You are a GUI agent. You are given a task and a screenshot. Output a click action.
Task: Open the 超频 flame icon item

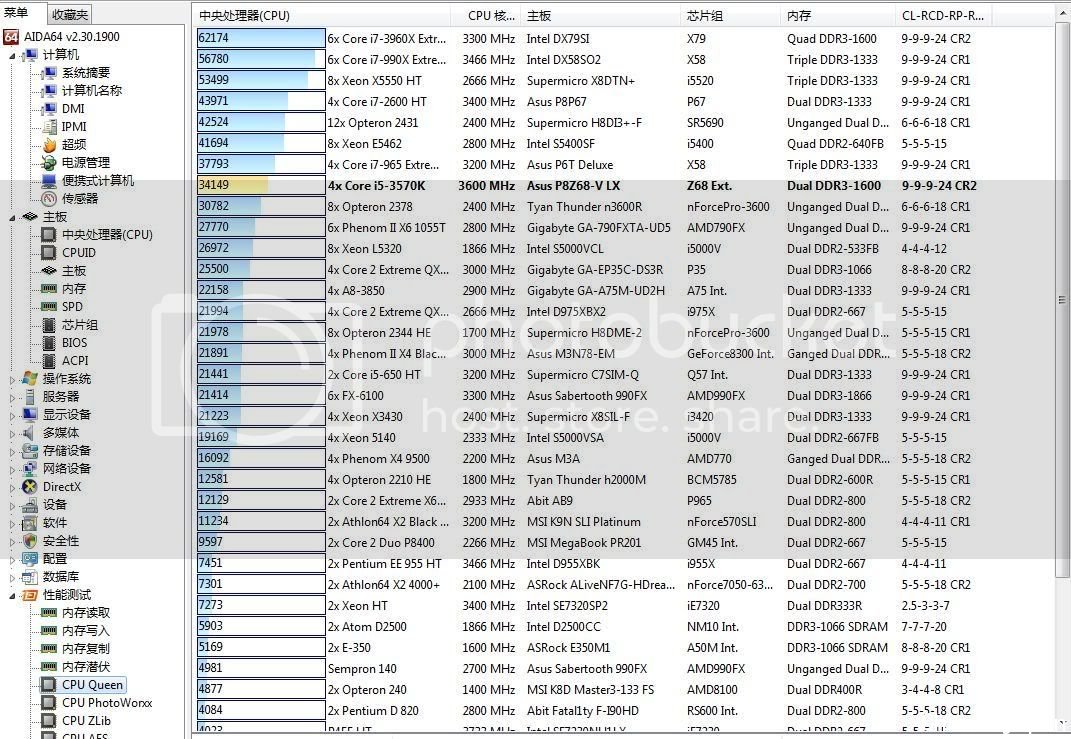point(48,145)
